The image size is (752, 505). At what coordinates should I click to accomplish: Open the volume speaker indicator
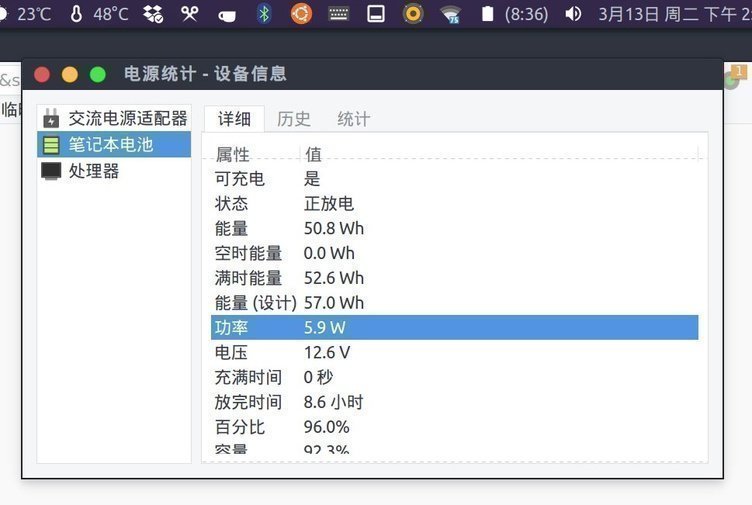(573, 14)
